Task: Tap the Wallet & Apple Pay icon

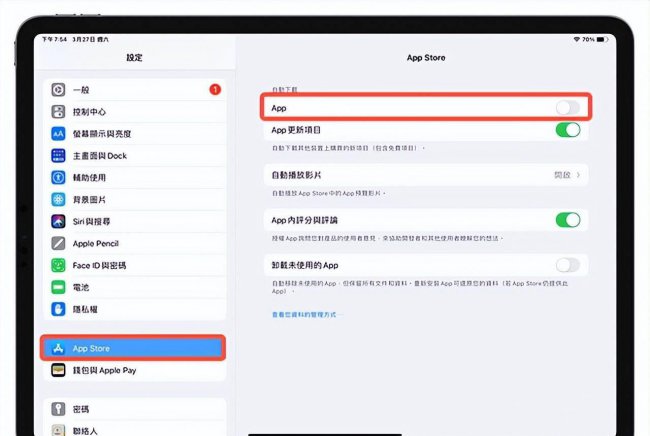Action: click(58, 370)
